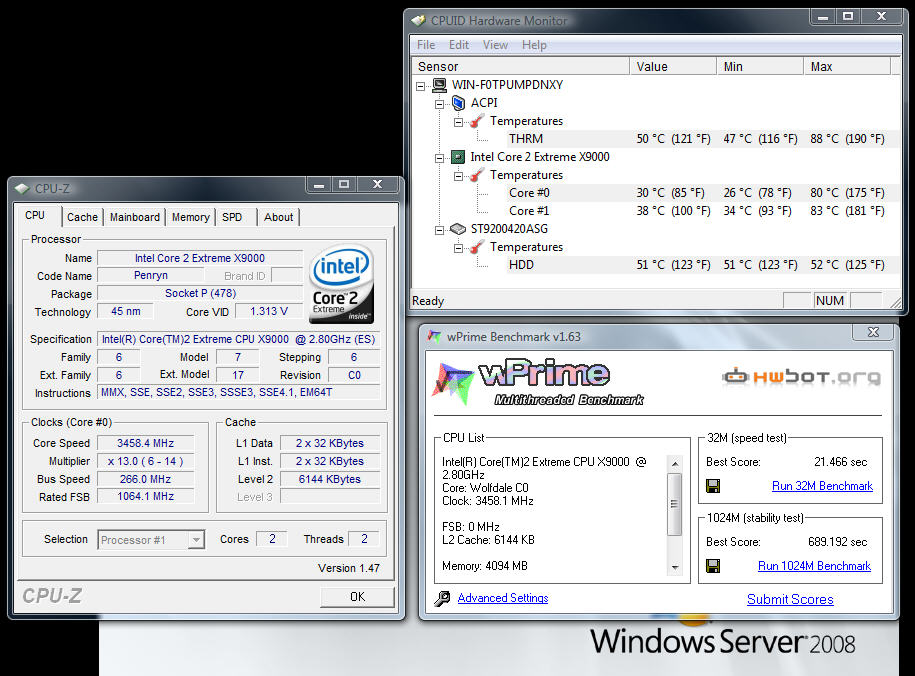This screenshot has width=915, height=676.
Task: Open the Processor #1 selection dropdown
Action: point(197,540)
